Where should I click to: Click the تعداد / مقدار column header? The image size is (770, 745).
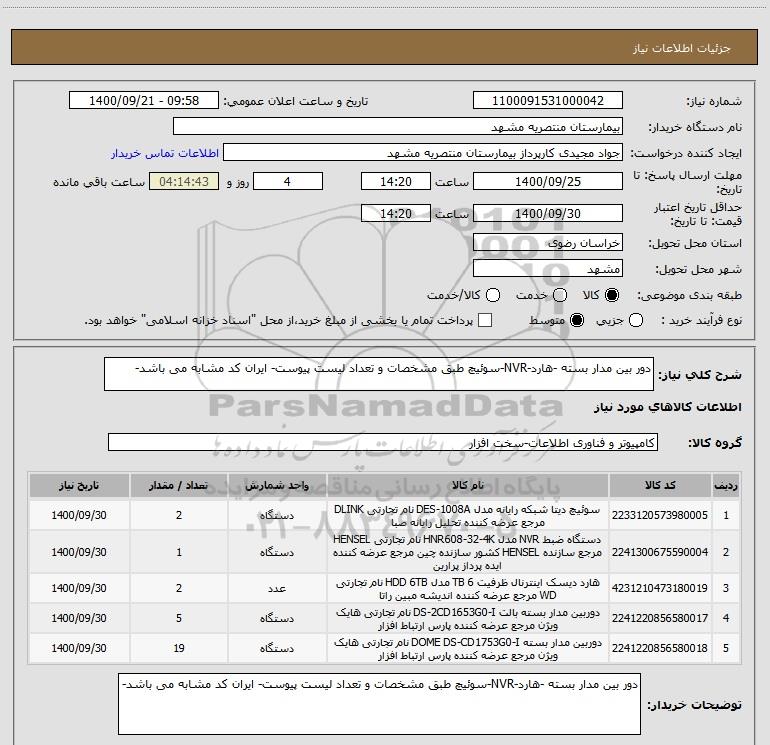(179, 485)
